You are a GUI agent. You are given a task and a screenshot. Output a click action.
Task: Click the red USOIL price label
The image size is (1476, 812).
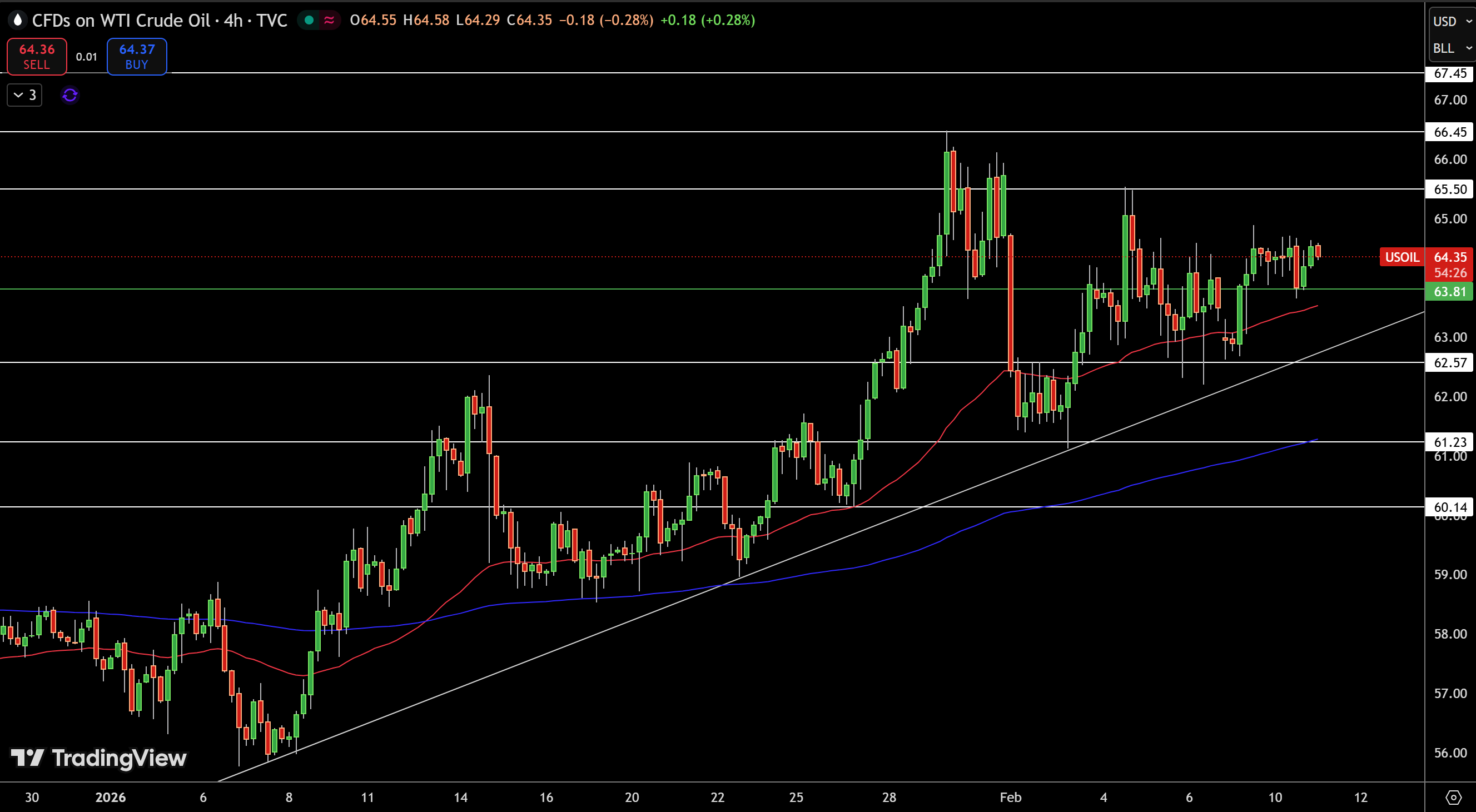click(x=1402, y=257)
